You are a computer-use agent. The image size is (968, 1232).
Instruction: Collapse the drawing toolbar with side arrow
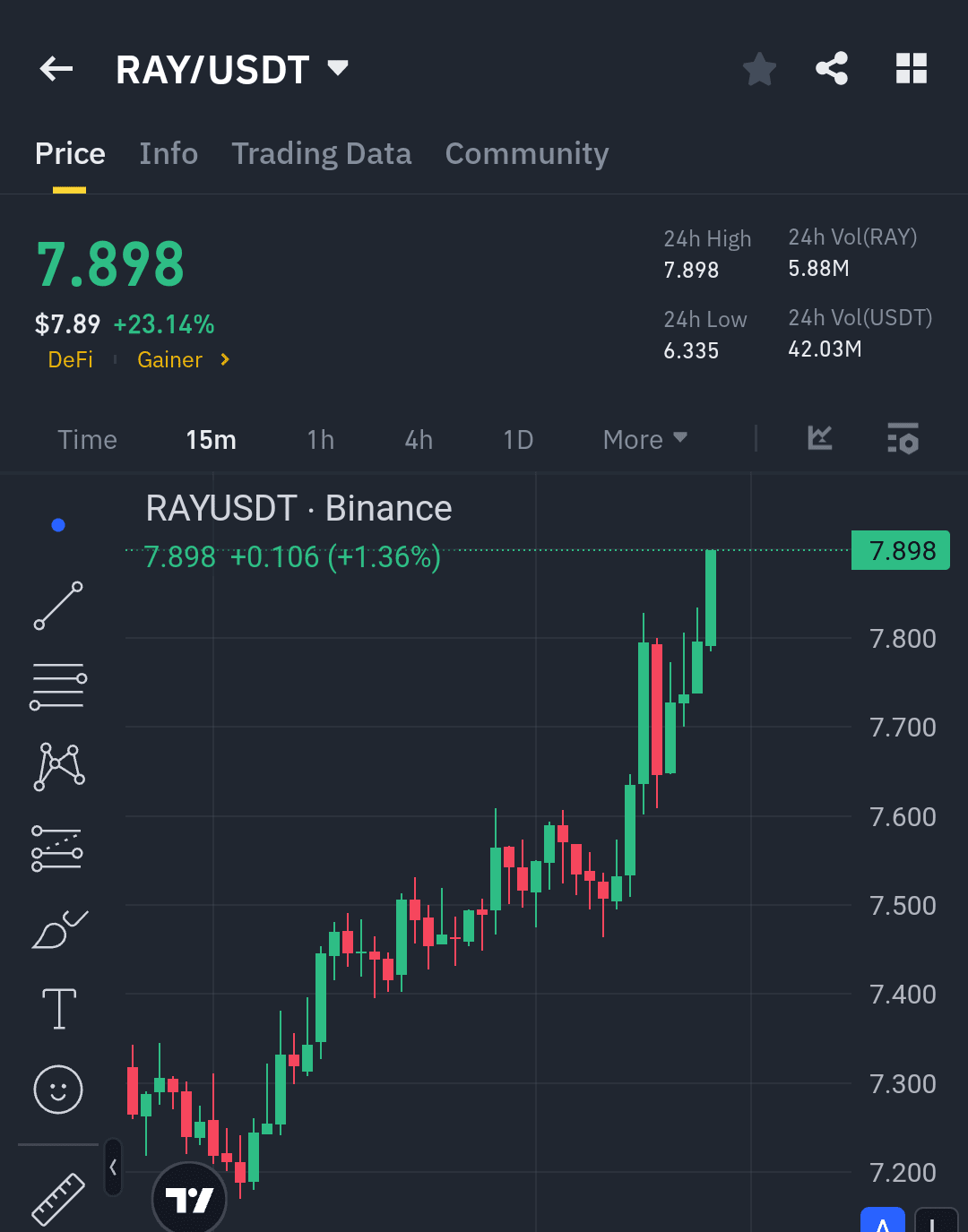(x=113, y=1167)
